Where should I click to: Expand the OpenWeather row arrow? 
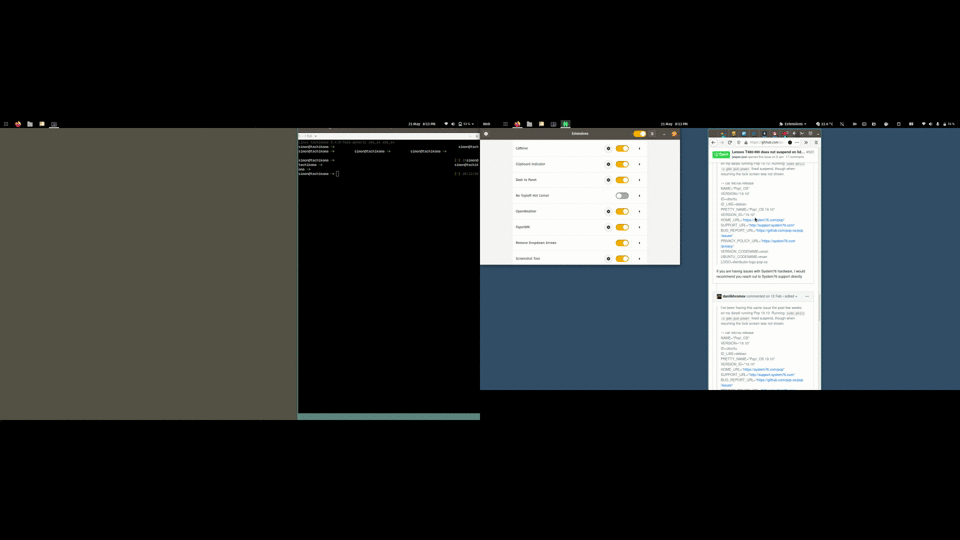pos(639,211)
